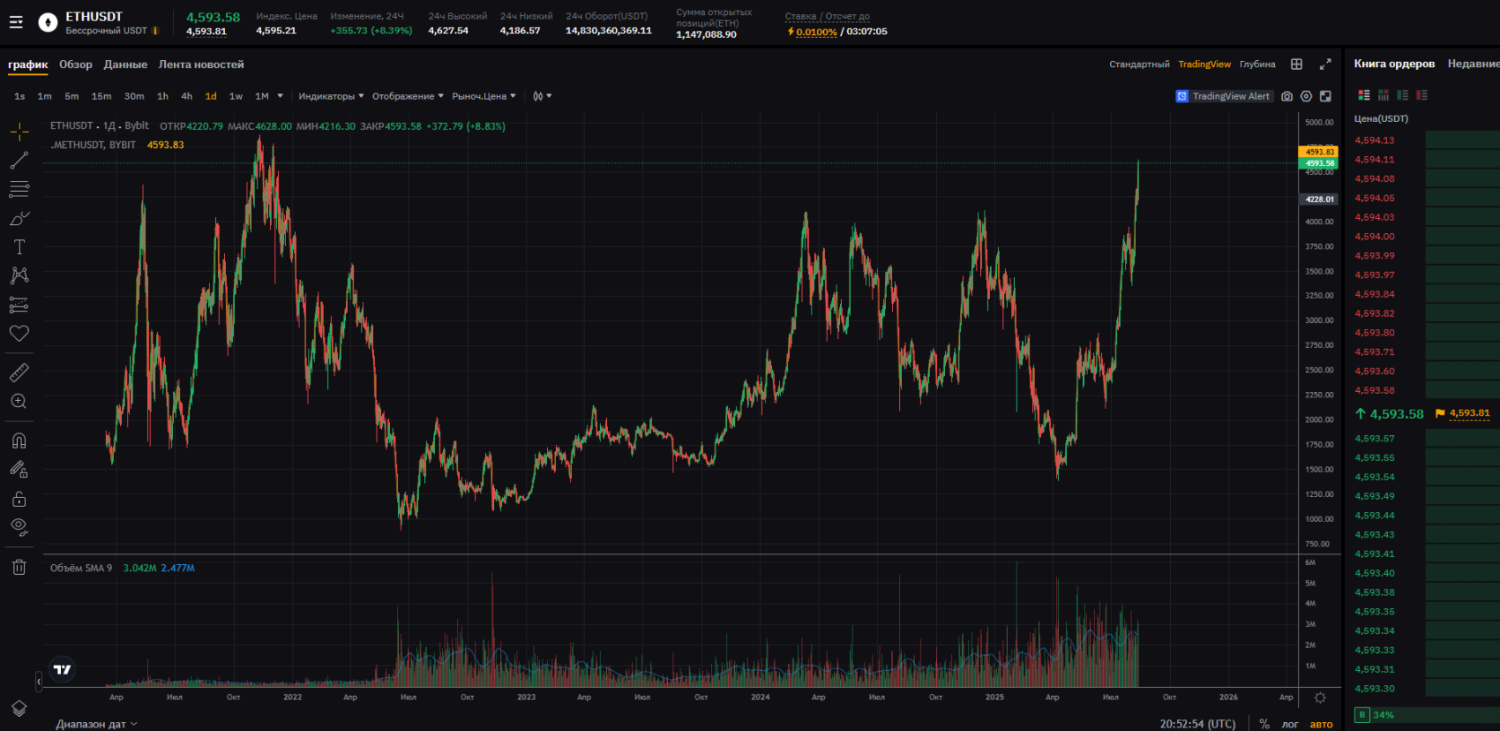Toggle logarithmic scale "лог"
The height and width of the screenshot is (731, 1500).
[1291, 724]
